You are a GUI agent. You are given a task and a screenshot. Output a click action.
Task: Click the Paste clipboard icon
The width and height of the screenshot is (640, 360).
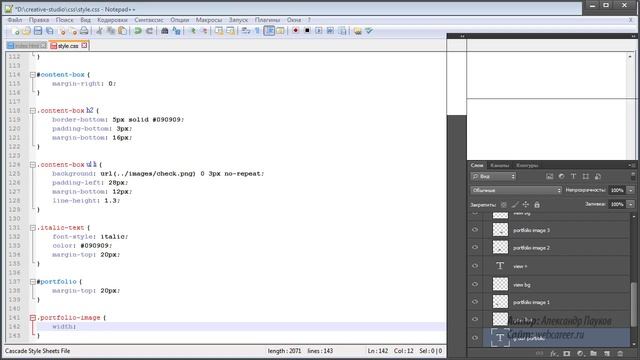tap(122, 31)
